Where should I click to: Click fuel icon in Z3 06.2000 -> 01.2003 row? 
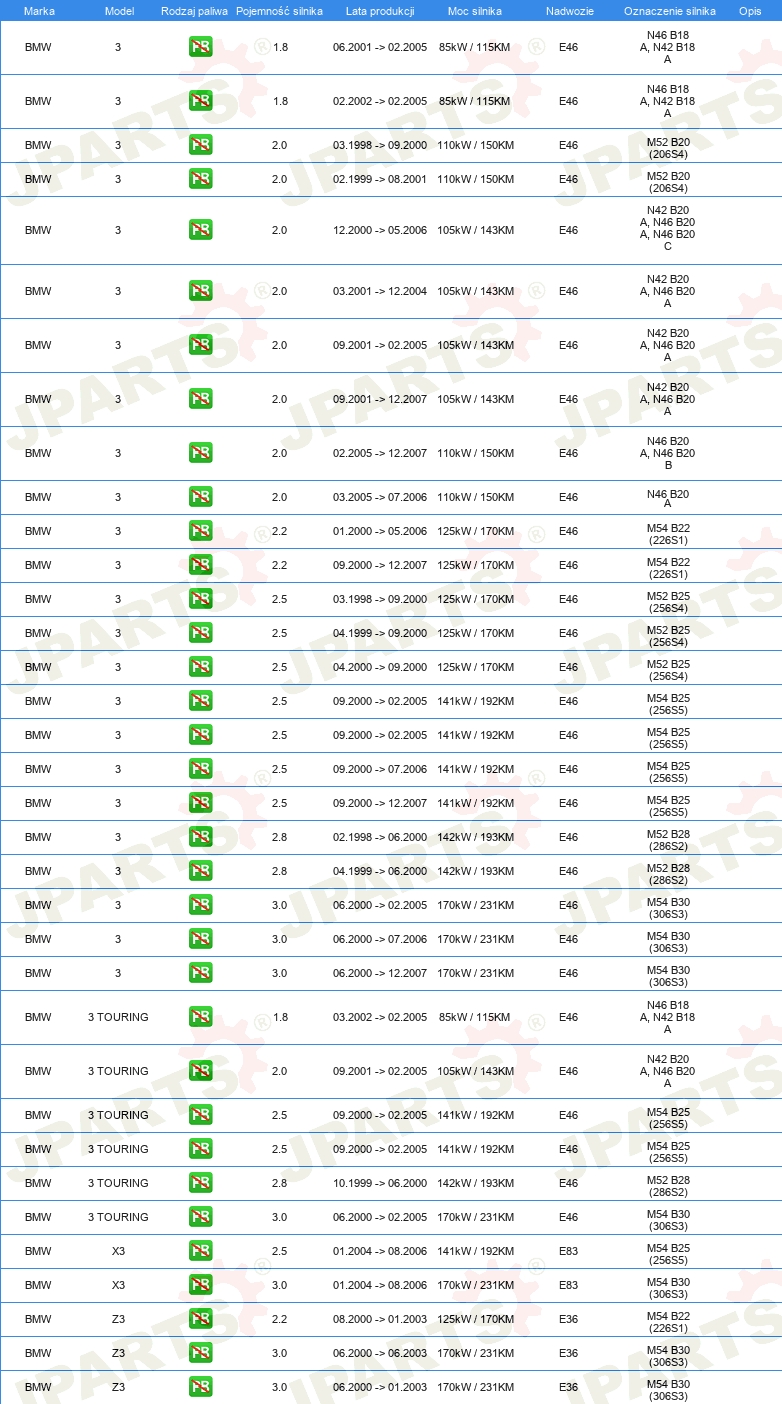[x=200, y=1387]
